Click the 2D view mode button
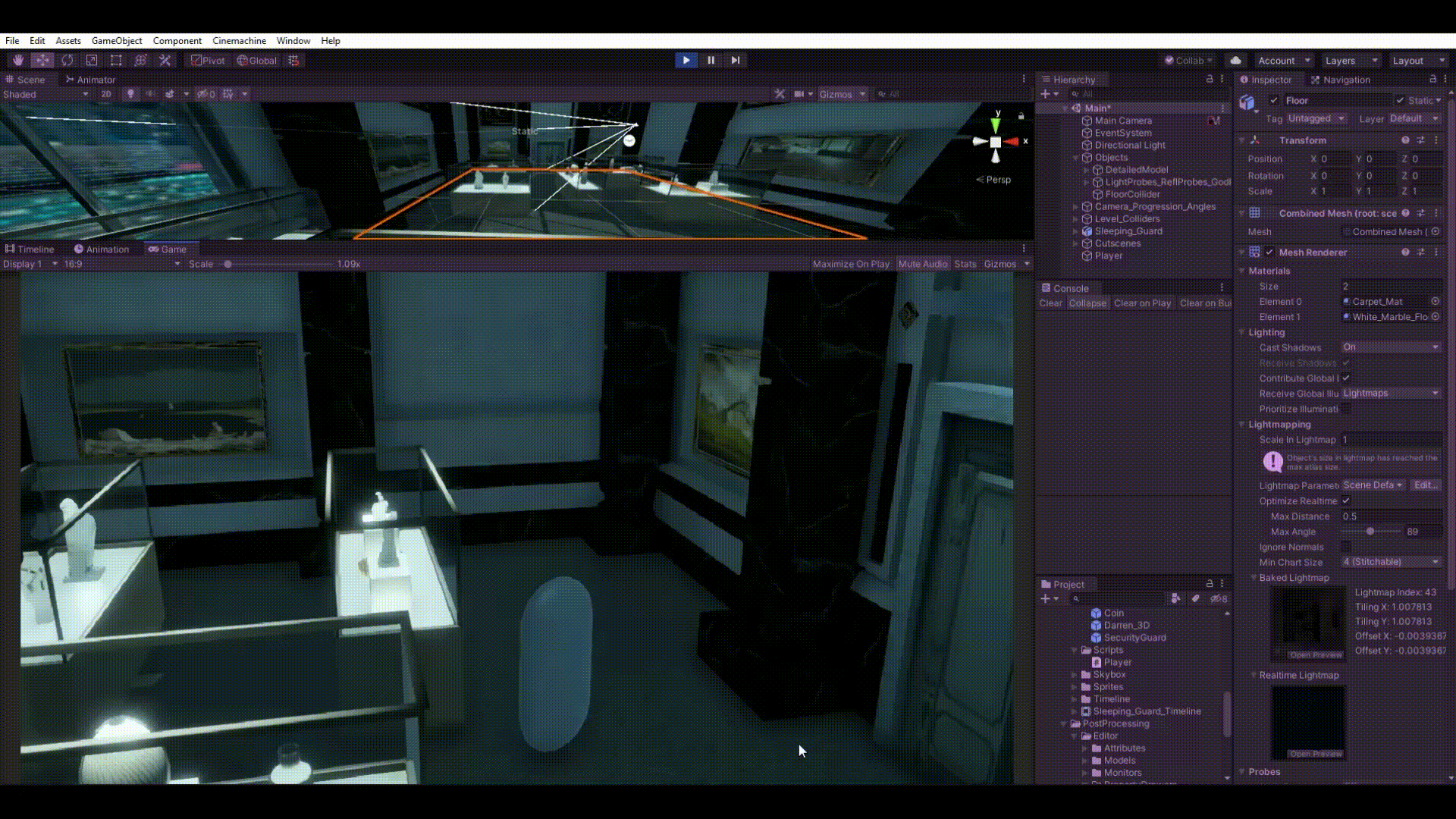 point(106,94)
